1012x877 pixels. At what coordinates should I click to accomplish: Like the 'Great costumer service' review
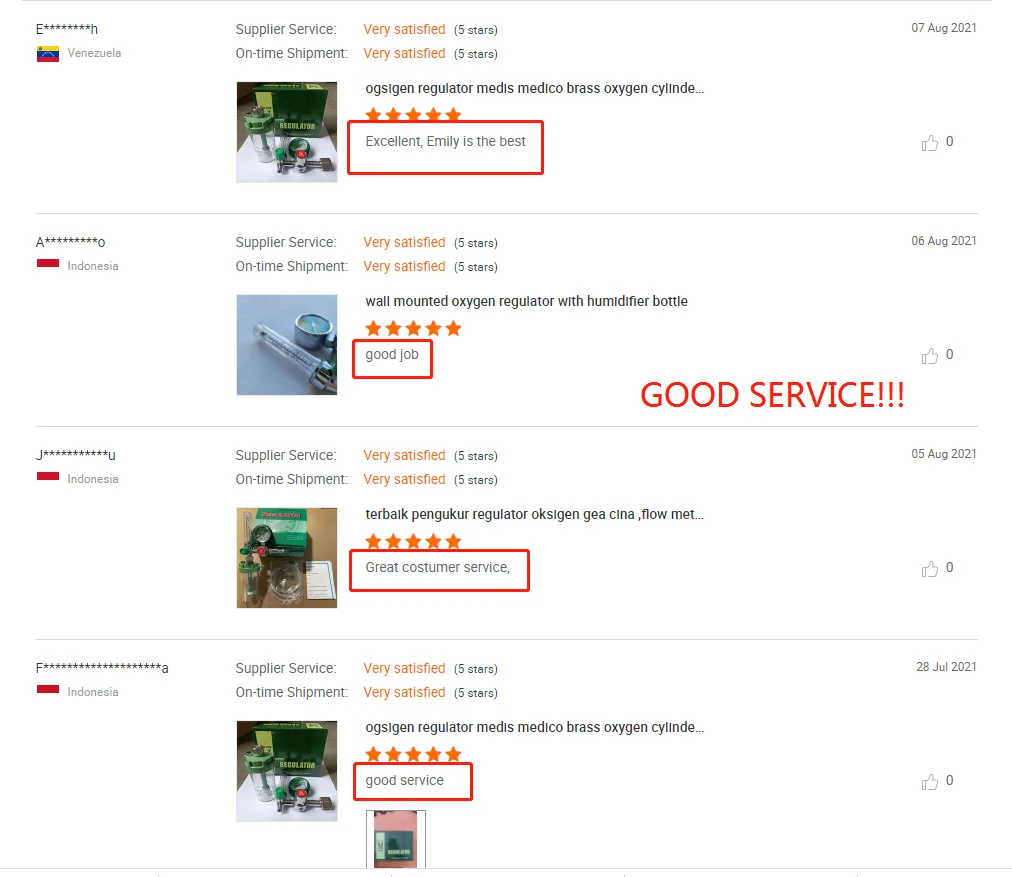click(929, 569)
